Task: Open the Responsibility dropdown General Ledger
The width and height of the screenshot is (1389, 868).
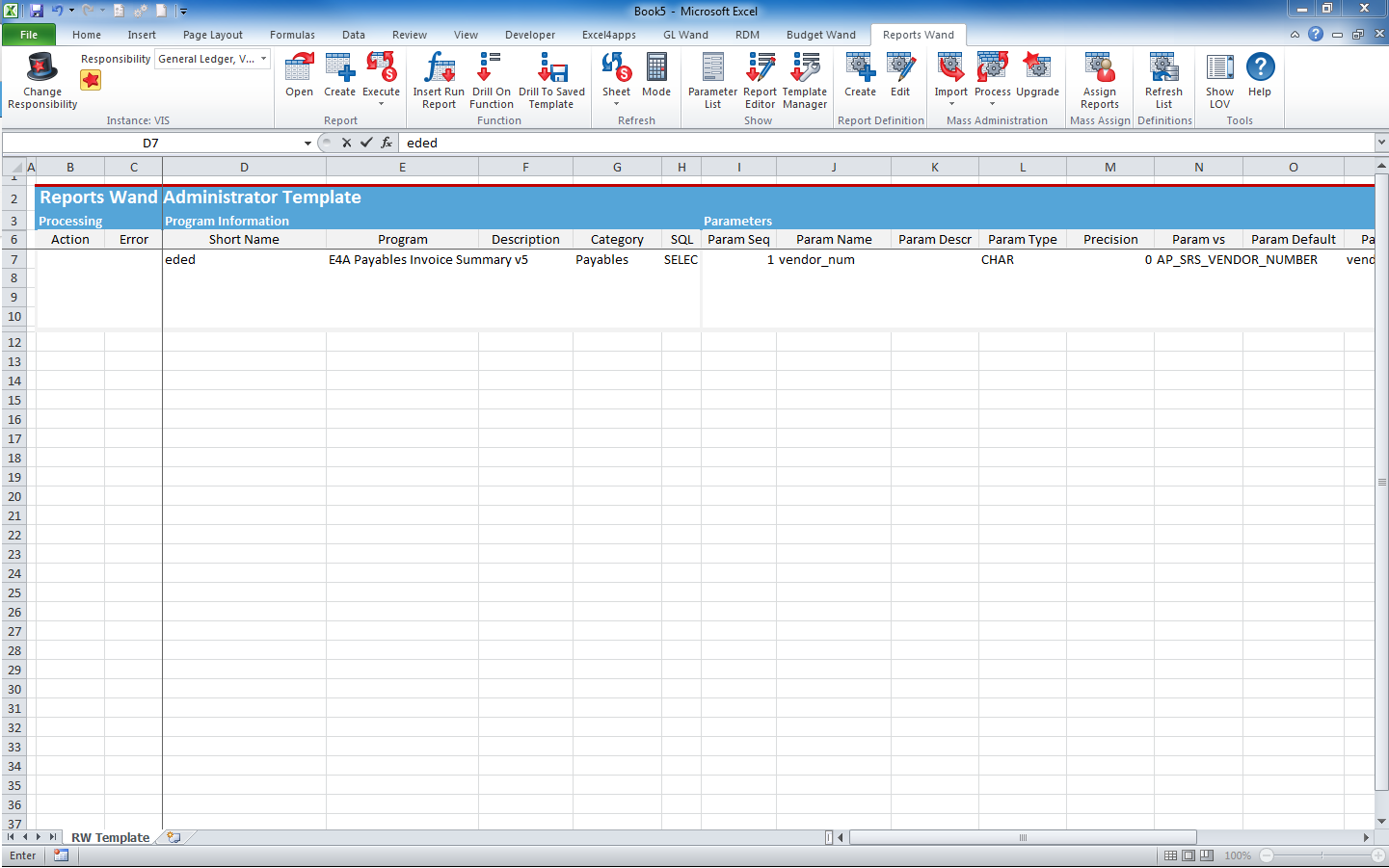Action: [212, 59]
